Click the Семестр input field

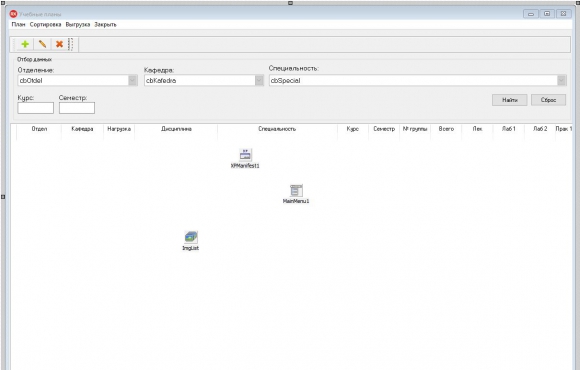(x=77, y=108)
